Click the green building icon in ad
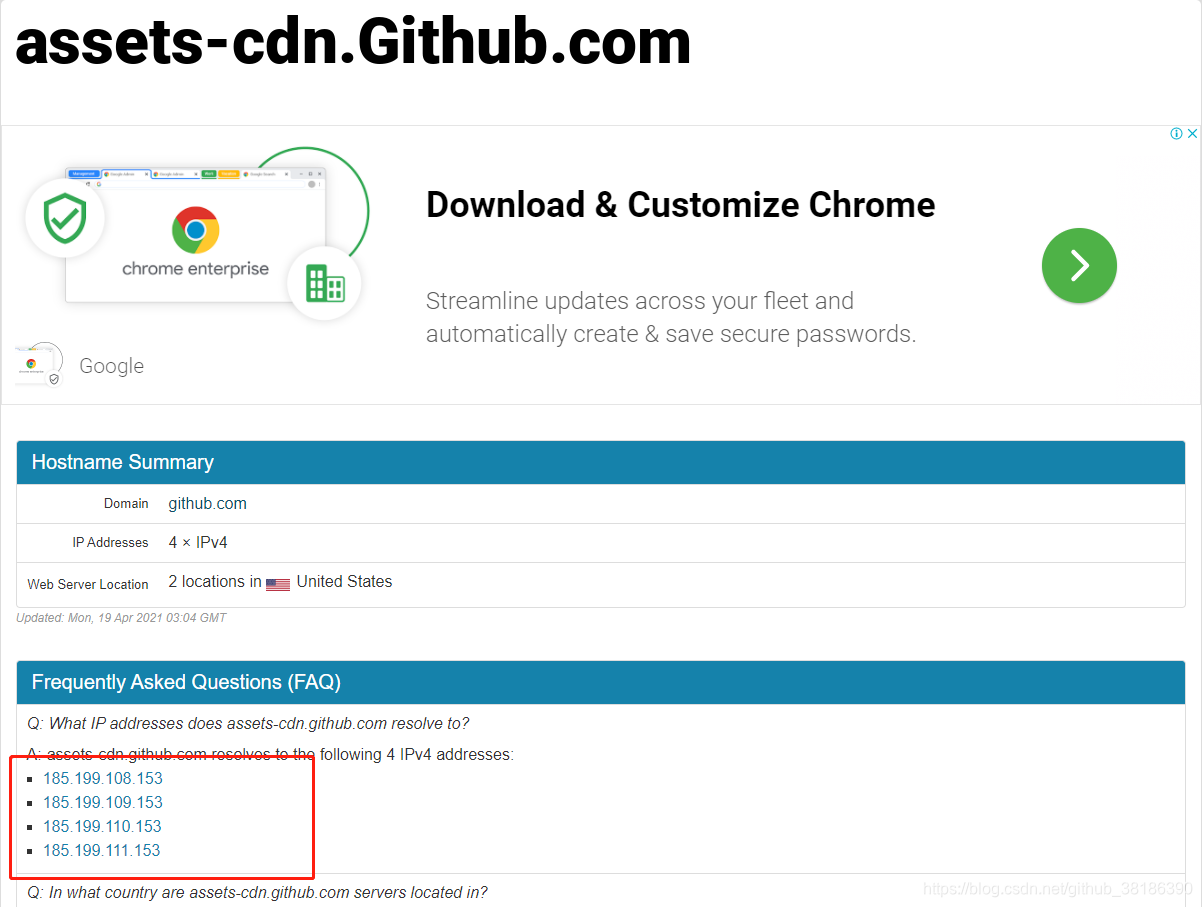The image size is (1202, 907). 324,283
